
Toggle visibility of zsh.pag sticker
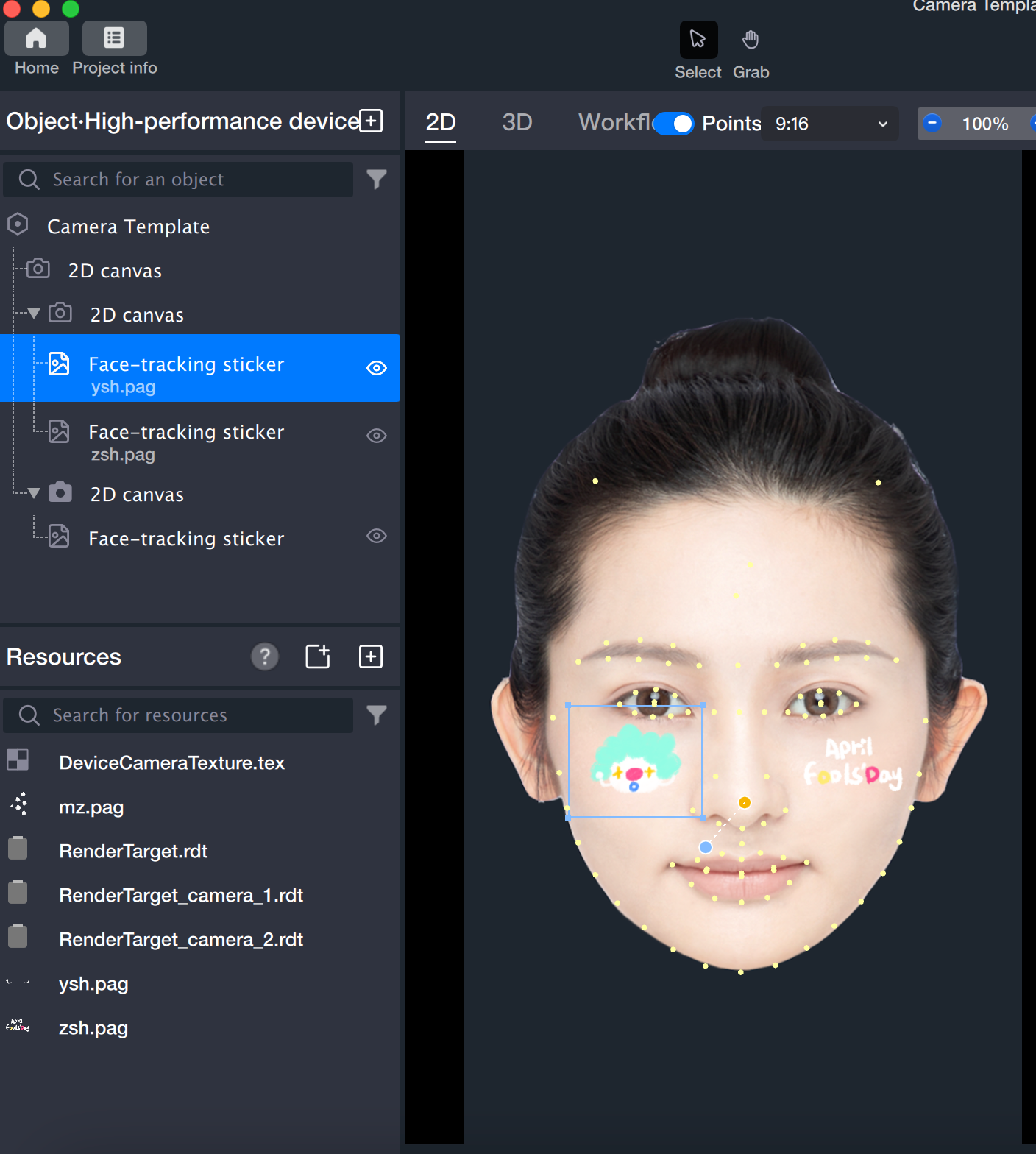[376, 436]
